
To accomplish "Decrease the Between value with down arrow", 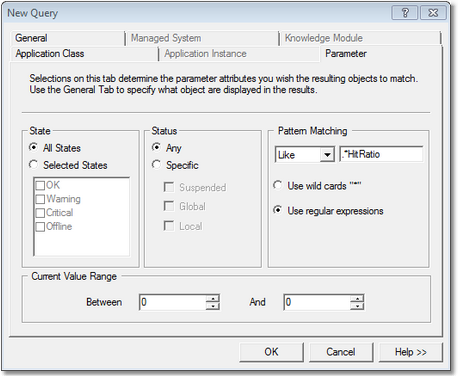I will coord(213,306).
